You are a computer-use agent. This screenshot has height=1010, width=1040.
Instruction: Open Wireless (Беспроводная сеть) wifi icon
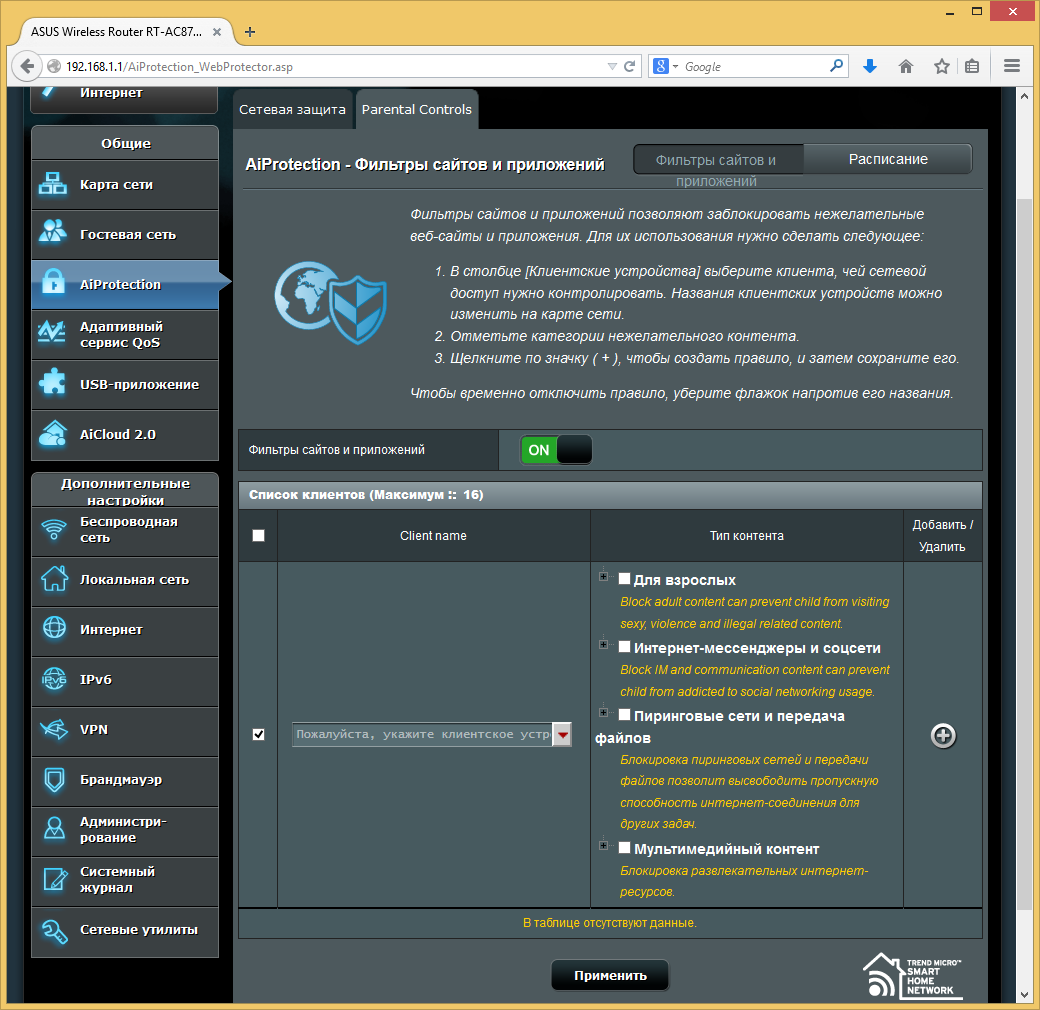[x=54, y=529]
